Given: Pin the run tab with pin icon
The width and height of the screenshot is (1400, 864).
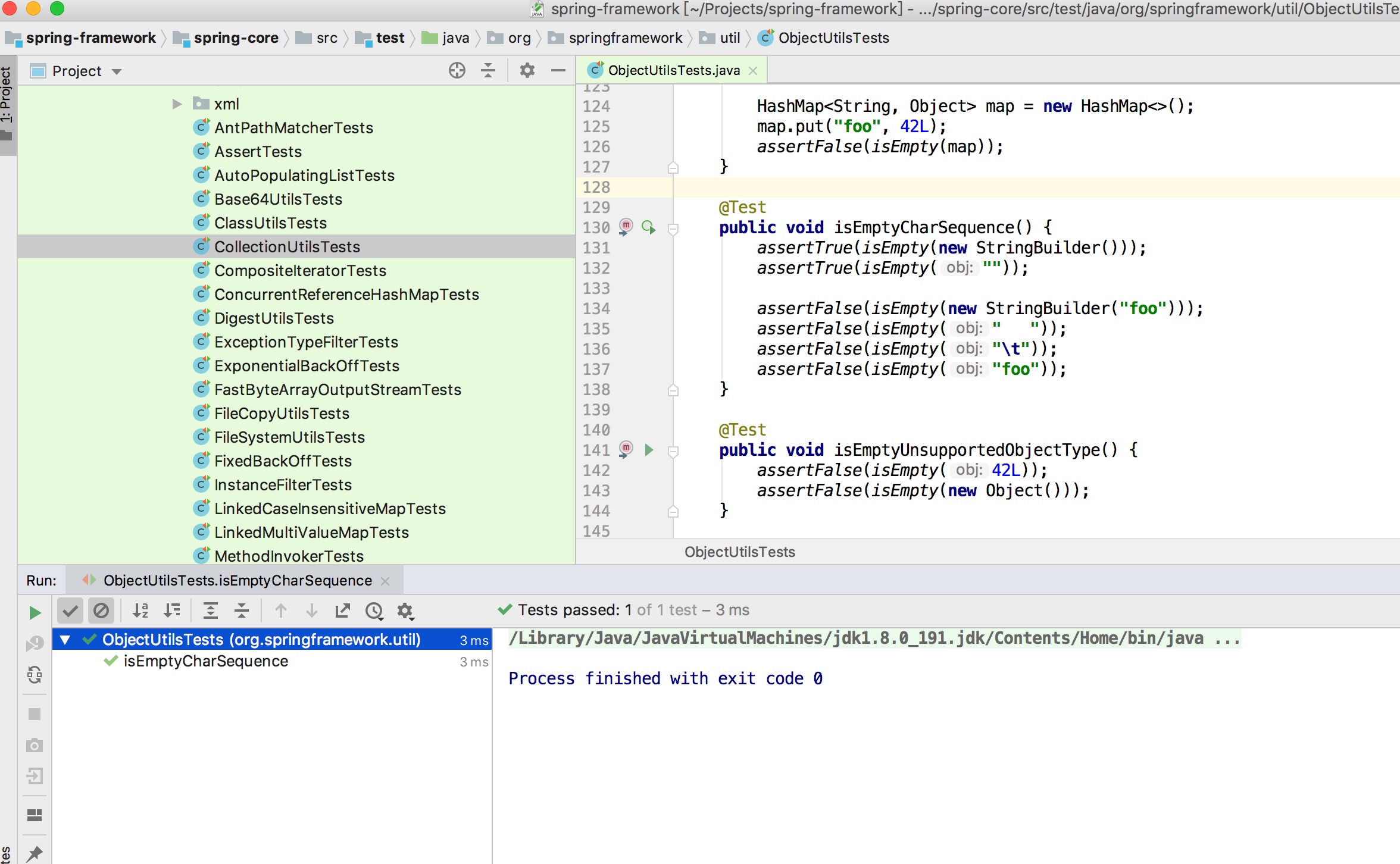Looking at the screenshot, I should pyautogui.click(x=35, y=853).
